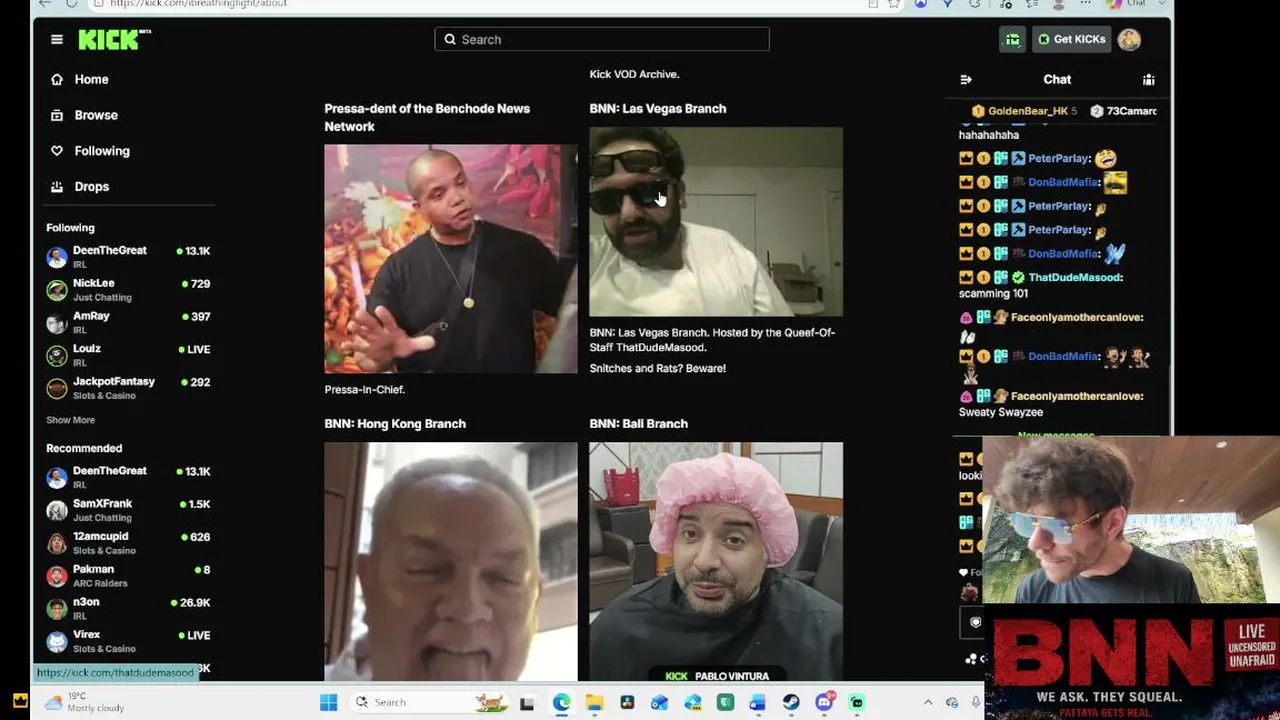The image size is (1280, 720).
Task: Open the green gift shop icon button
Action: click(x=1012, y=39)
